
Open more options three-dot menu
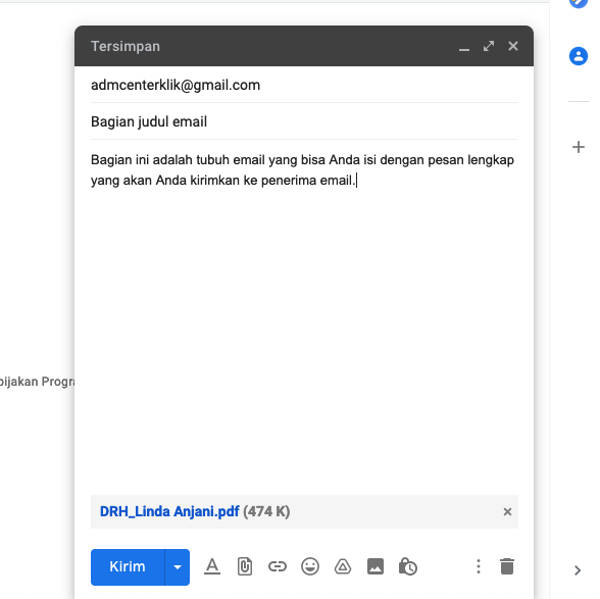[478, 567]
